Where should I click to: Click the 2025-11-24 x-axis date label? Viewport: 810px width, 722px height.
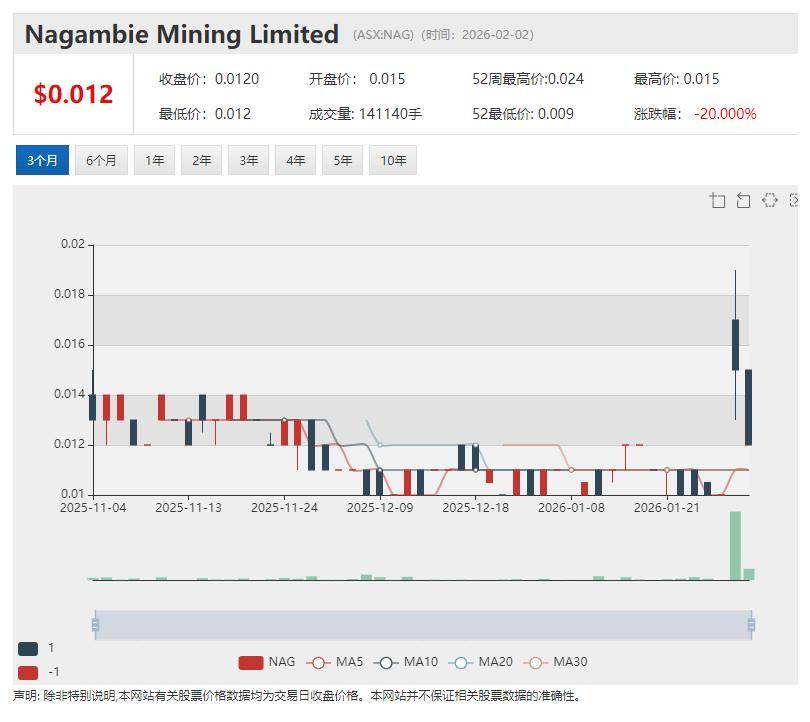pos(284,508)
